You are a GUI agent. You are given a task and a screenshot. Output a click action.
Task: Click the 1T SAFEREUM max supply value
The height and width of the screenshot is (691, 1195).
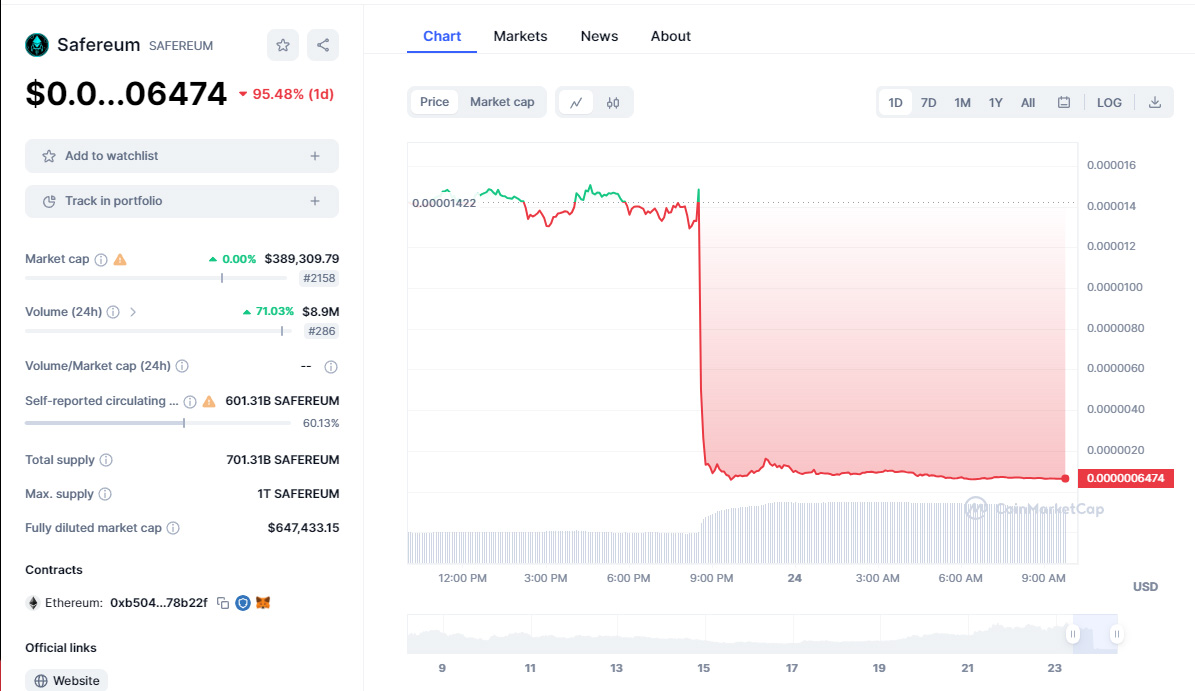298,494
